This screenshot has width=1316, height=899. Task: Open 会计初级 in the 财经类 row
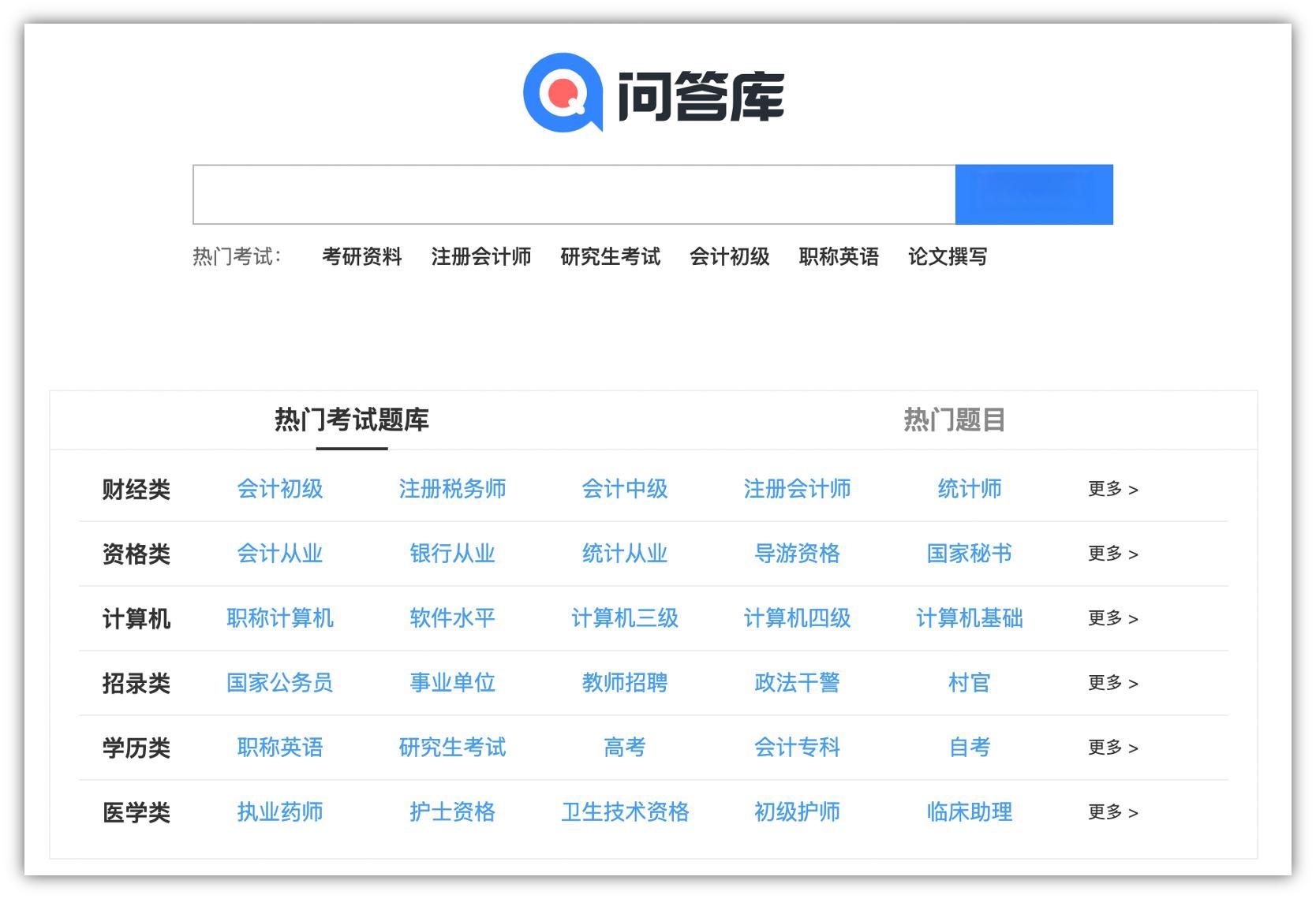pos(280,489)
